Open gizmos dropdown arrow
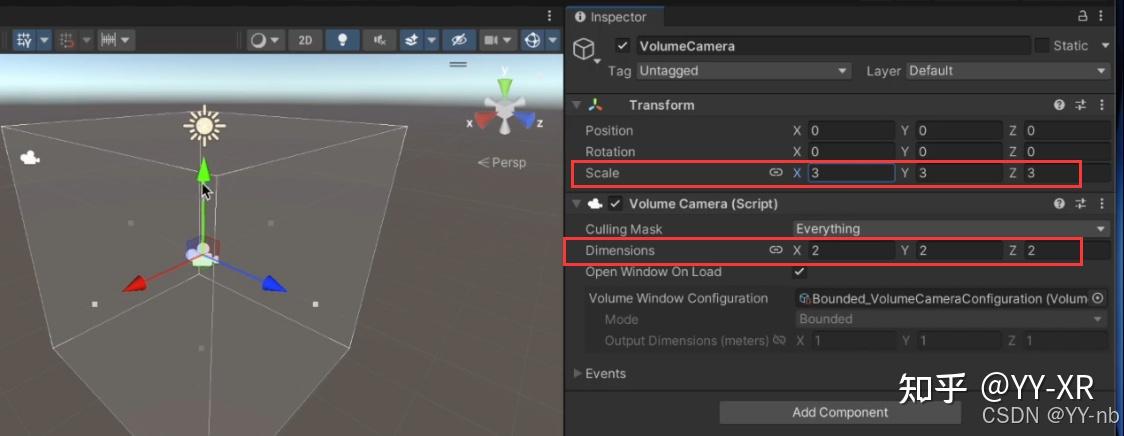 pyautogui.click(x=553, y=40)
